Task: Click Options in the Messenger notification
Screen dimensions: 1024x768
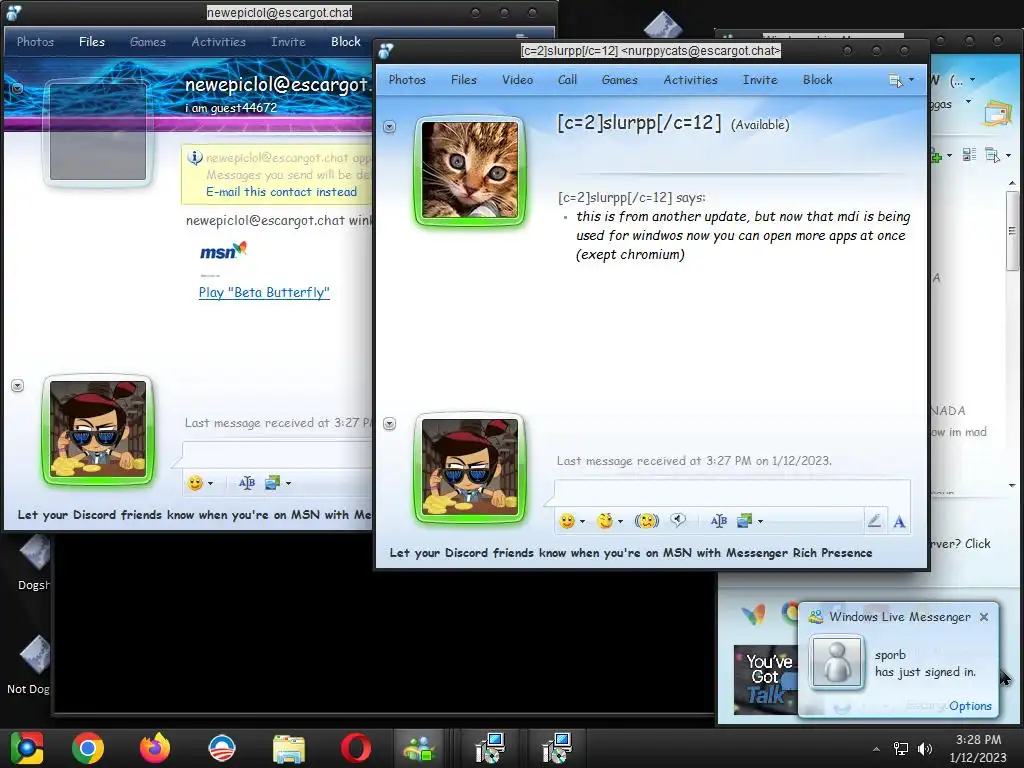Action: point(970,706)
